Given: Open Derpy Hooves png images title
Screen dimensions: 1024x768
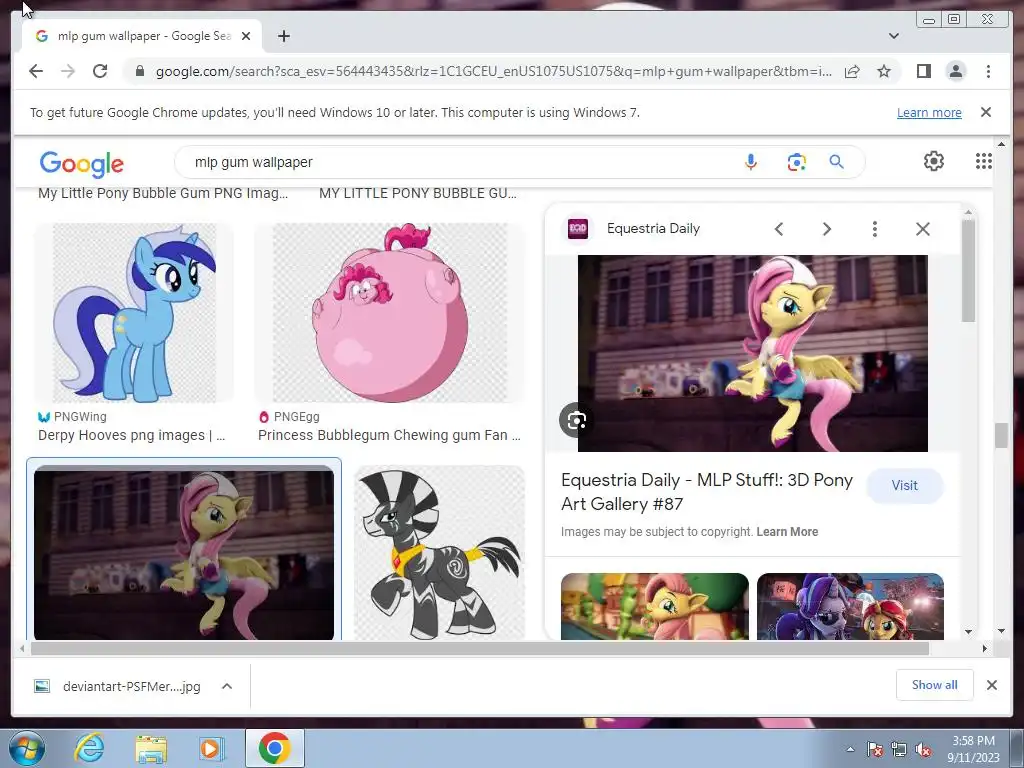Looking at the screenshot, I should [x=131, y=435].
